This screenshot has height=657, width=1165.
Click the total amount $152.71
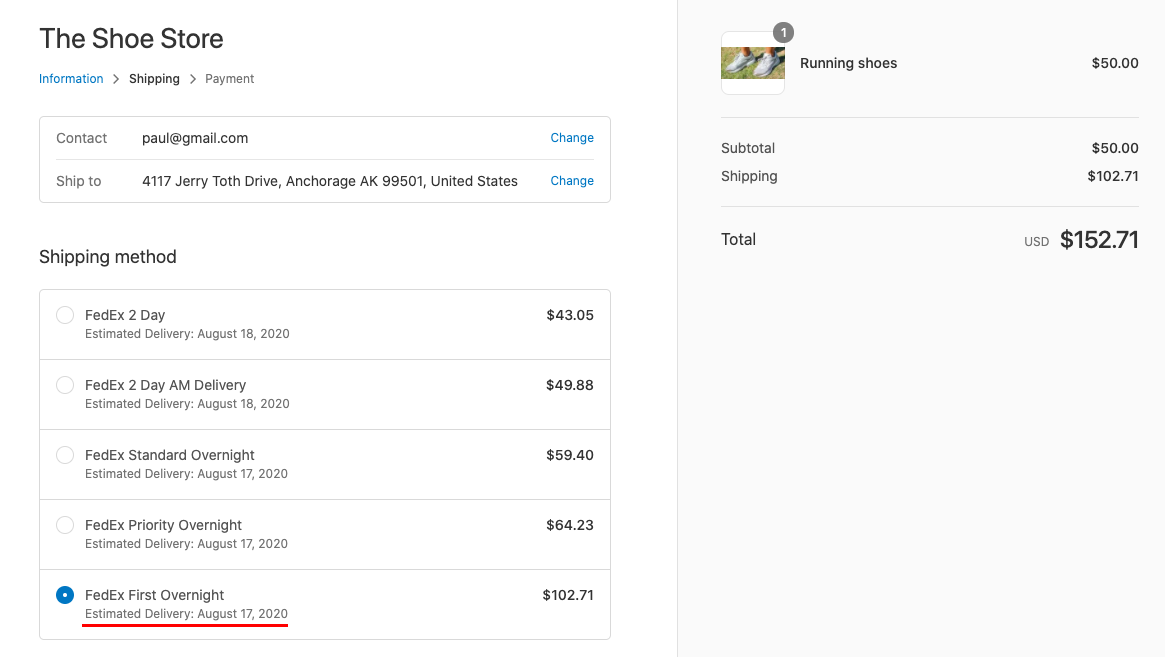1099,239
